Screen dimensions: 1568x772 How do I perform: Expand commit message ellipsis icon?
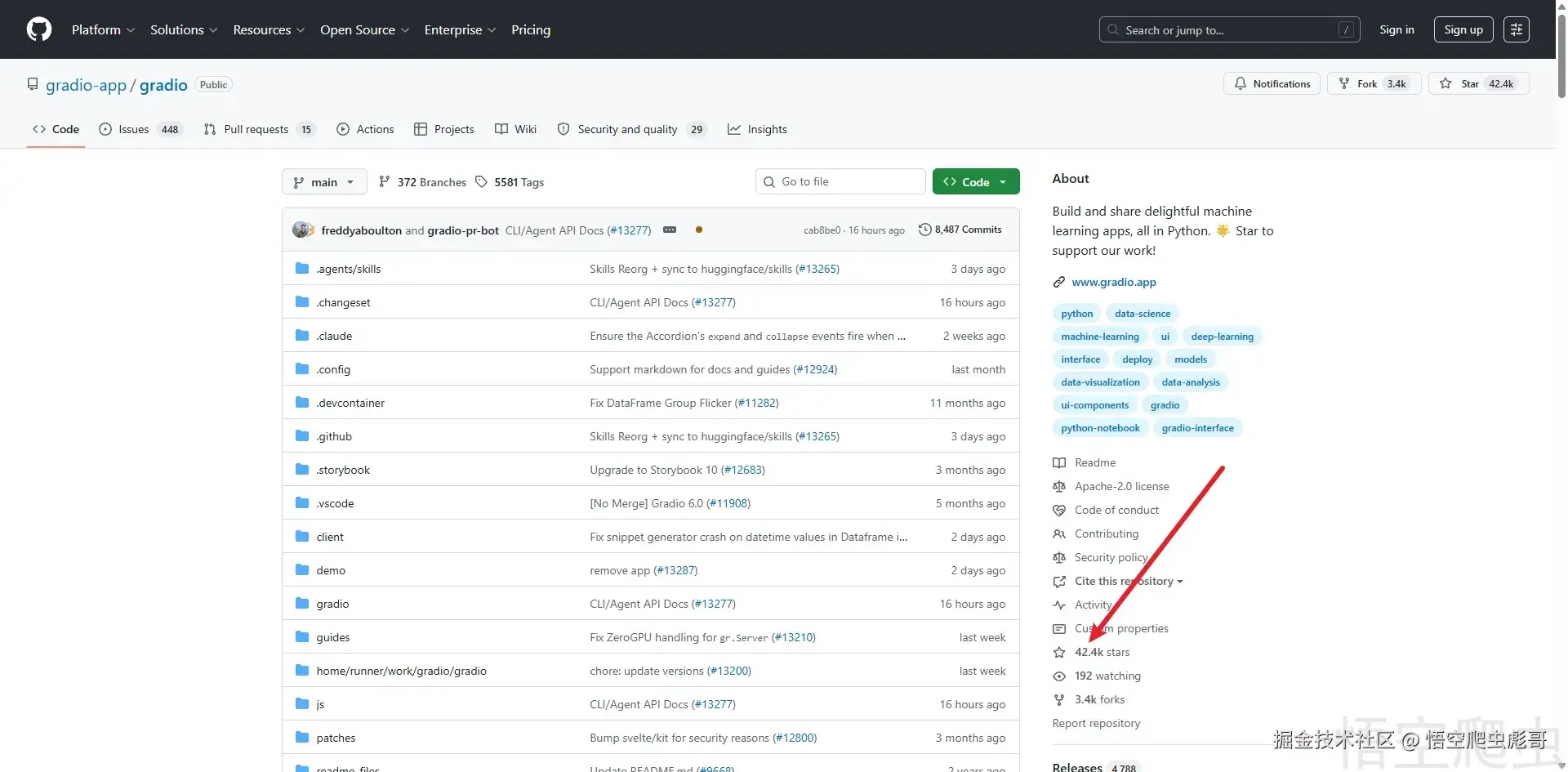pyautogui.click(x=670, y=230)
